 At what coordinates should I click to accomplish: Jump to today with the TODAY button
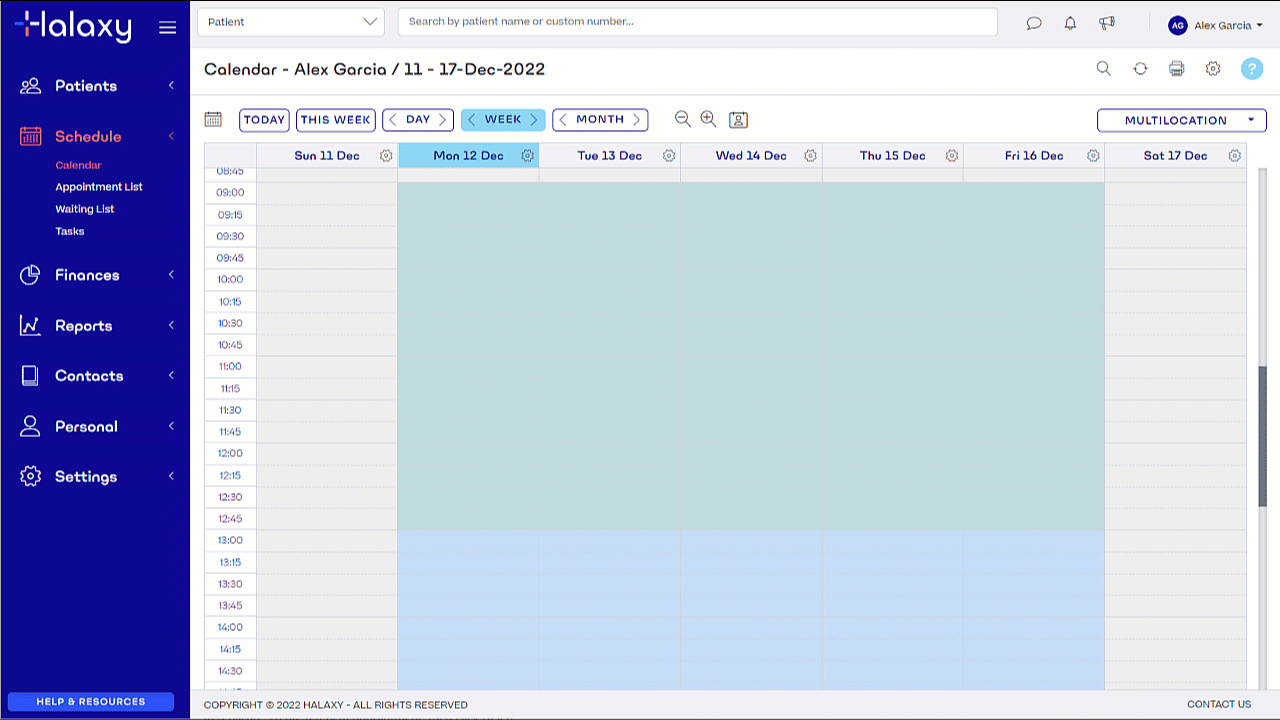coord(263,119)
